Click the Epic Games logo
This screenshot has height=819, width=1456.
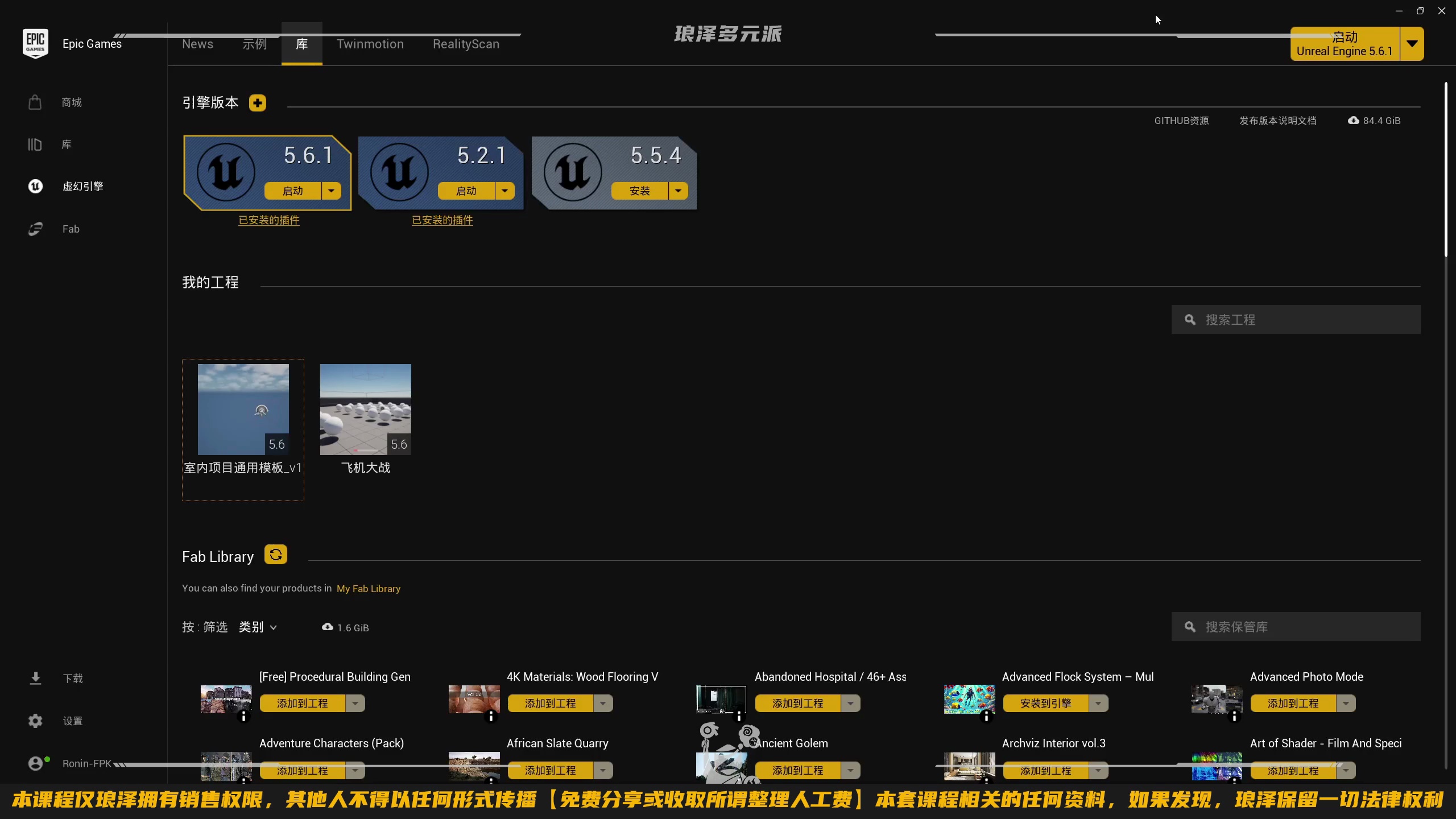[x=35, y=44]
